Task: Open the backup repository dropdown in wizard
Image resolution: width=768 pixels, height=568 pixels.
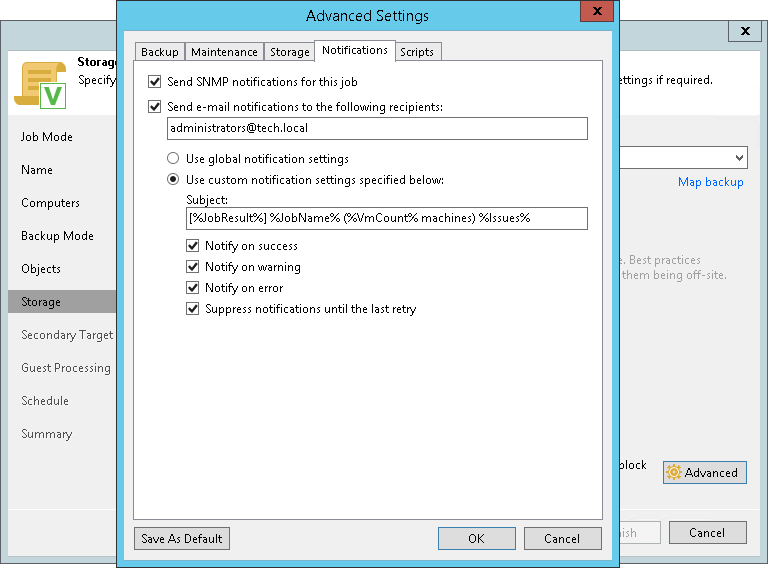Action: 739,158
